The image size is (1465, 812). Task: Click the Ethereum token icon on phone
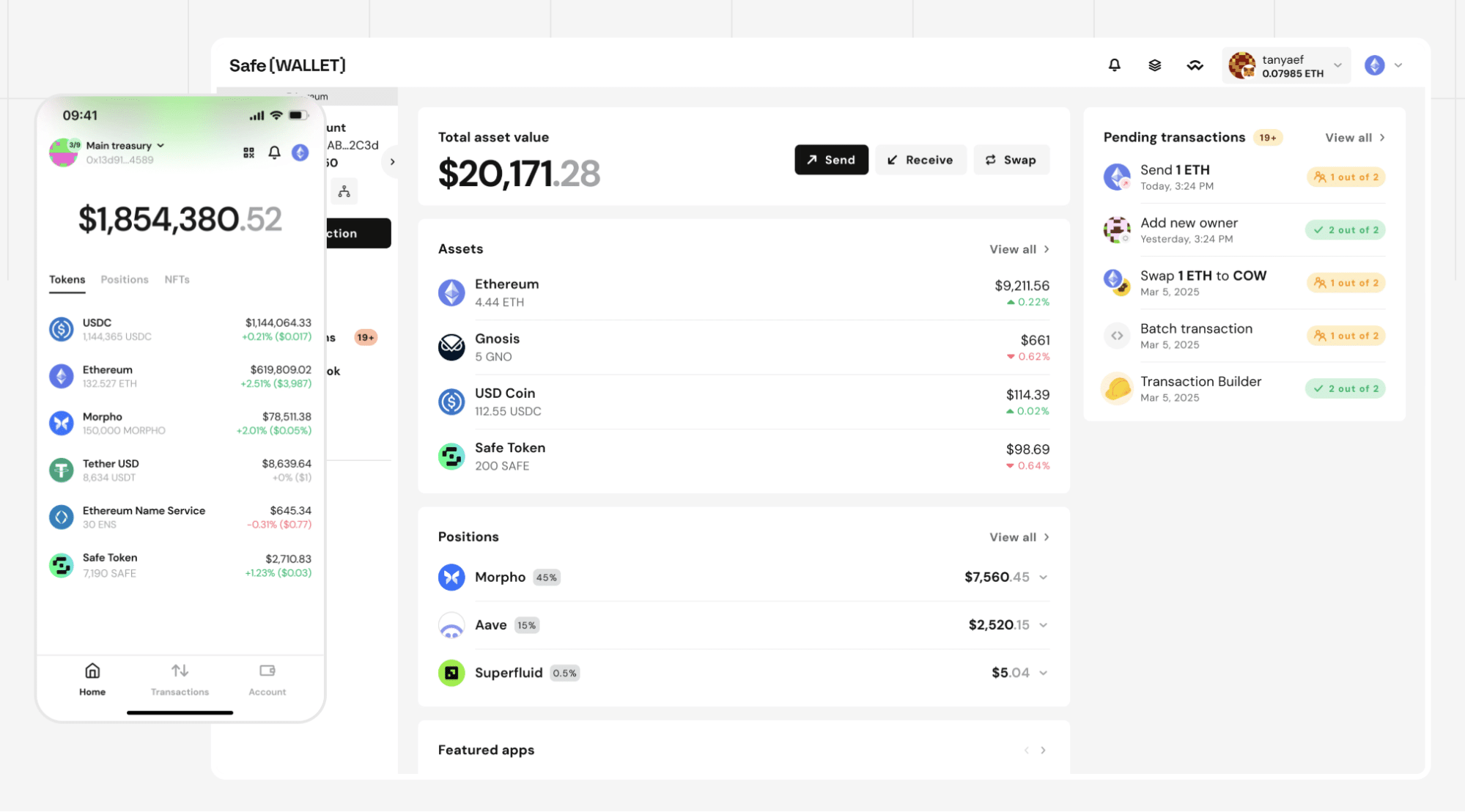(x=62, y=377)
